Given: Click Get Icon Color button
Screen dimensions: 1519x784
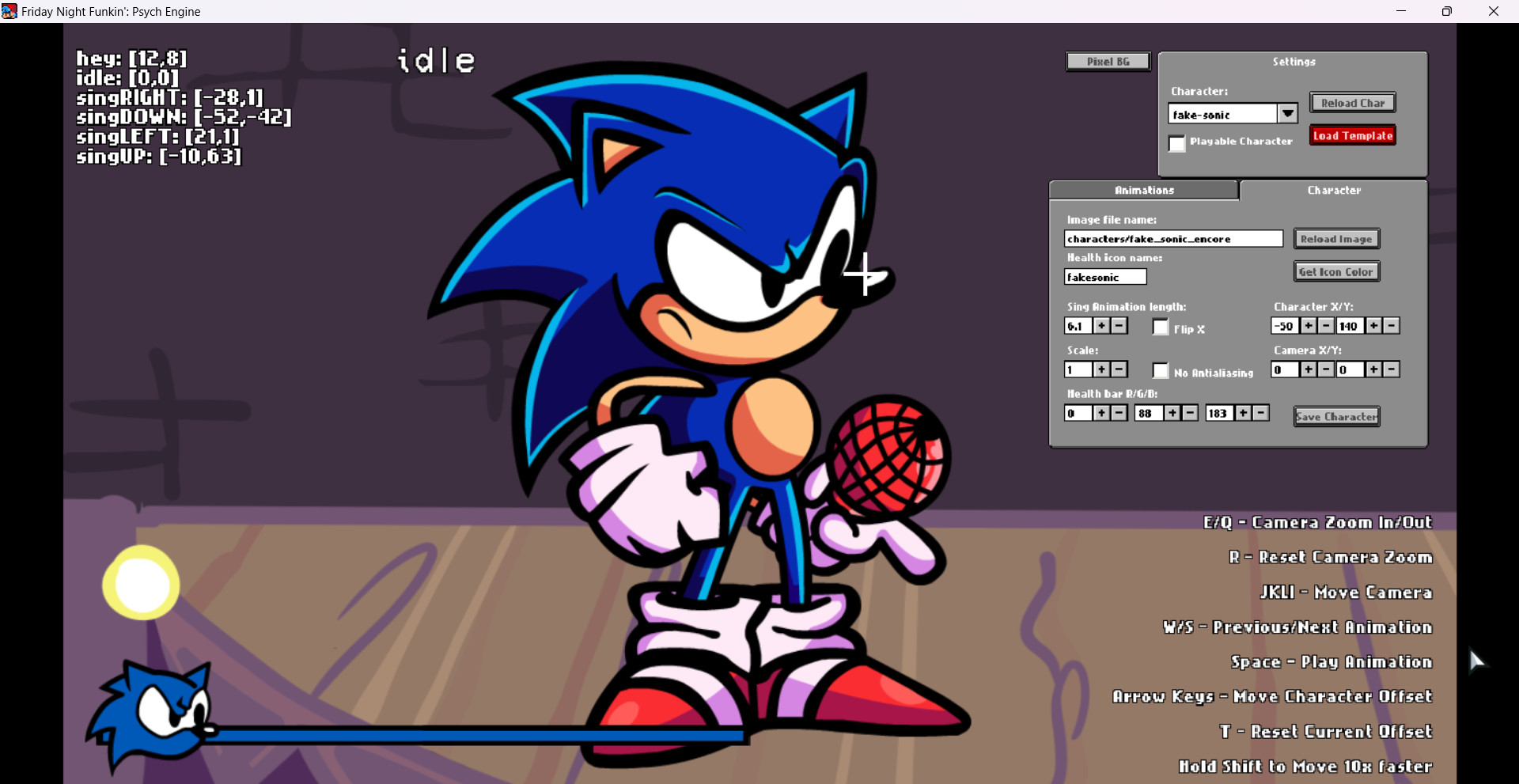Looking at the screenshot, I should pos(1335,271).
